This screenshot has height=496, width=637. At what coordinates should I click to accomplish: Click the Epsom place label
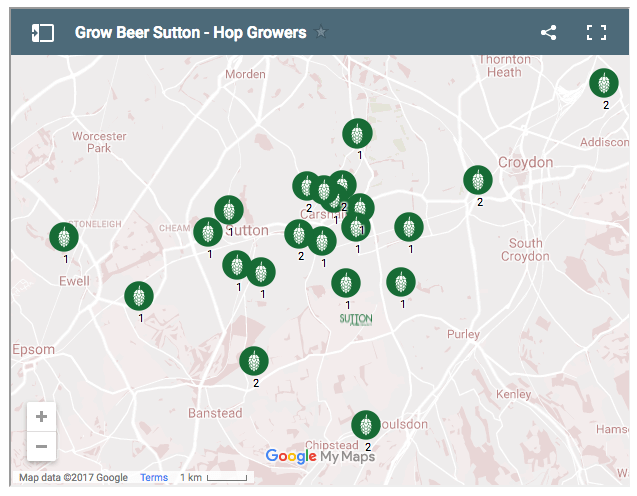pyautogui.click(x=33, y=350)
